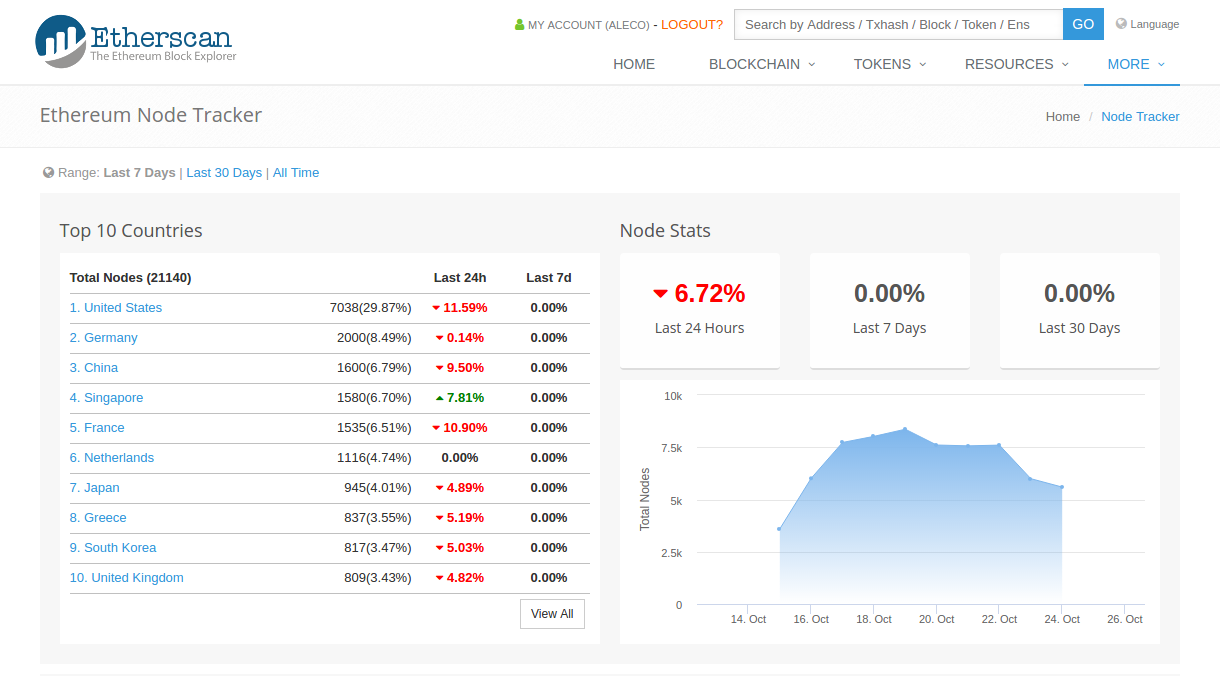Click the globe icon next to Range
This screenshot has width=1220, height=676.
coord(48,173)
